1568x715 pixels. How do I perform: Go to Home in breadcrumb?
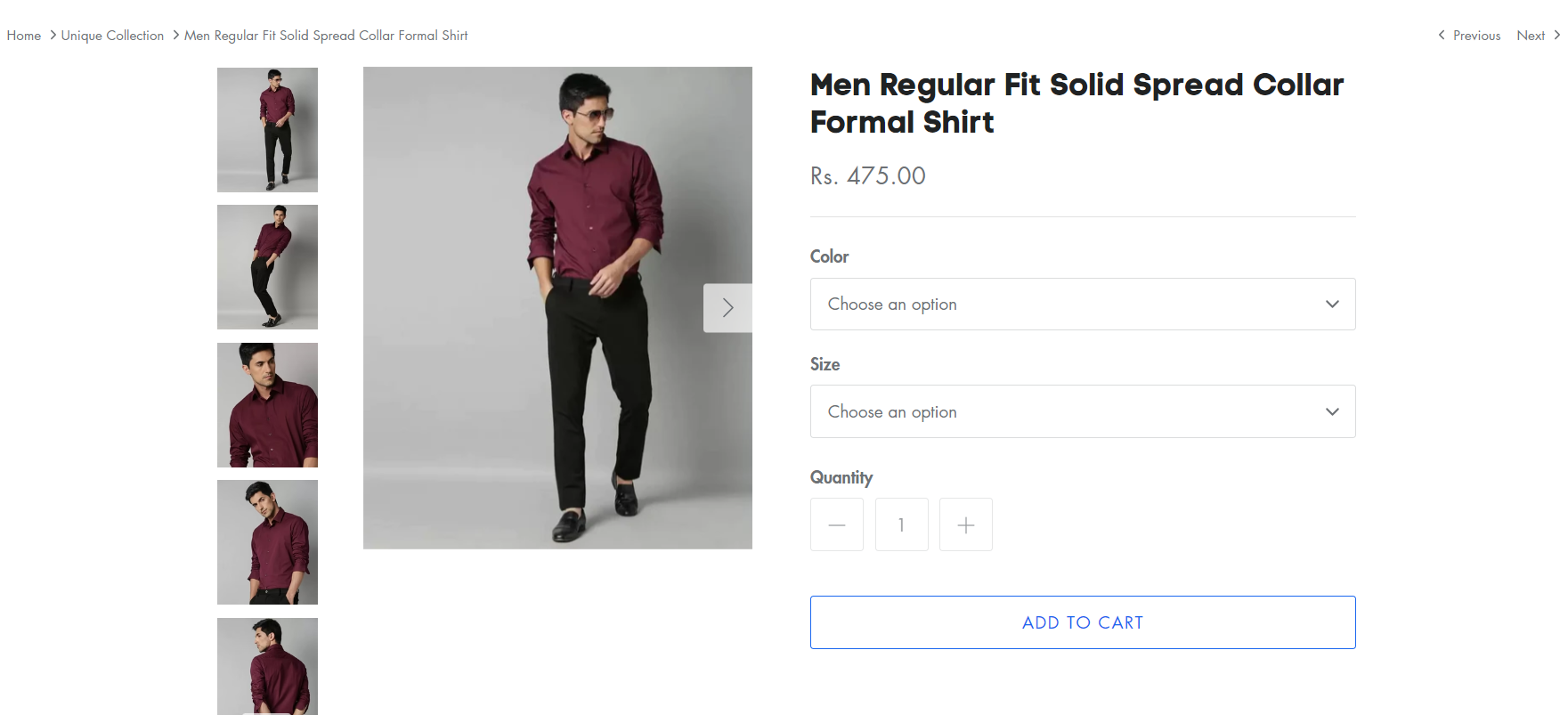point(24,36)
